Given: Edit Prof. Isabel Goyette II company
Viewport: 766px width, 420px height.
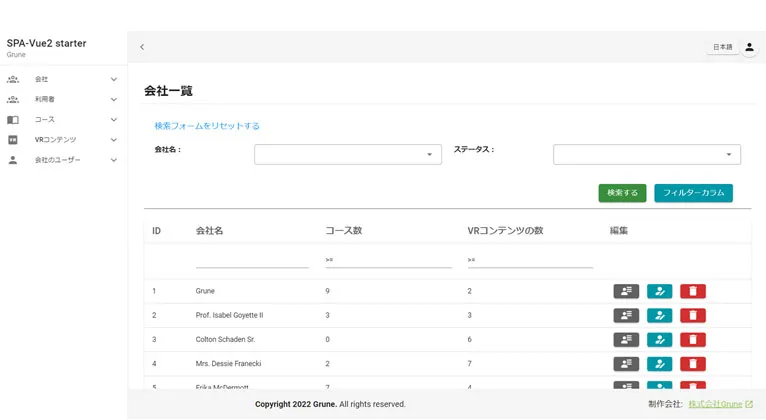Looking at the screenshot, I should point(659,315).
